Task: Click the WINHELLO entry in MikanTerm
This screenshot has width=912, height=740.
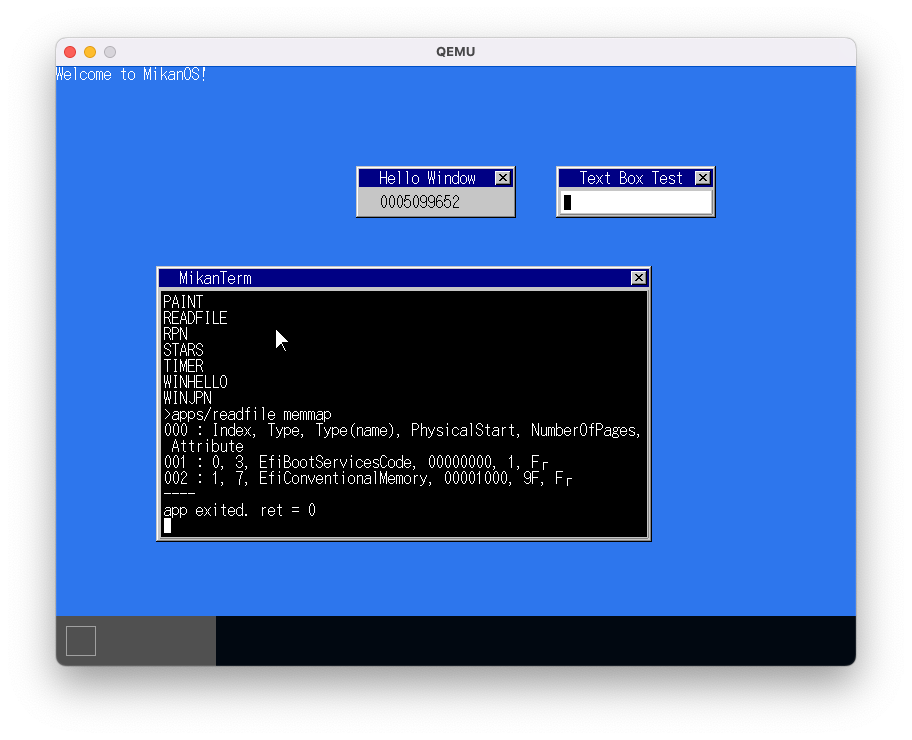Action: point(195,382)
